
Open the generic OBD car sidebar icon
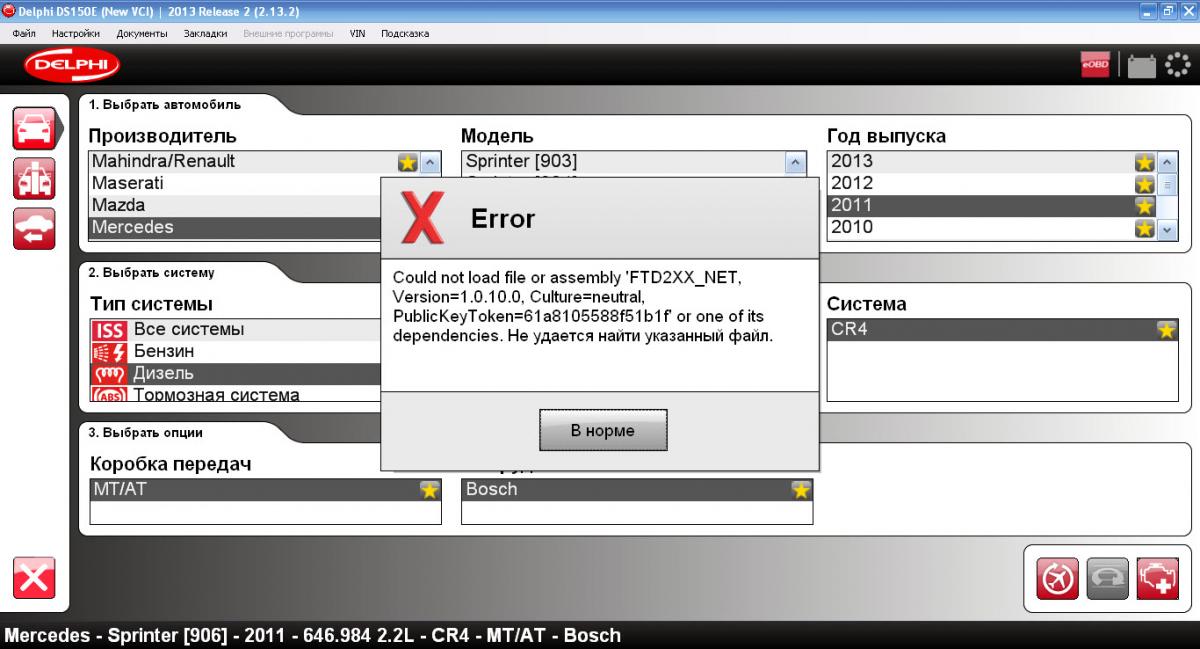(x=34, y=228)
